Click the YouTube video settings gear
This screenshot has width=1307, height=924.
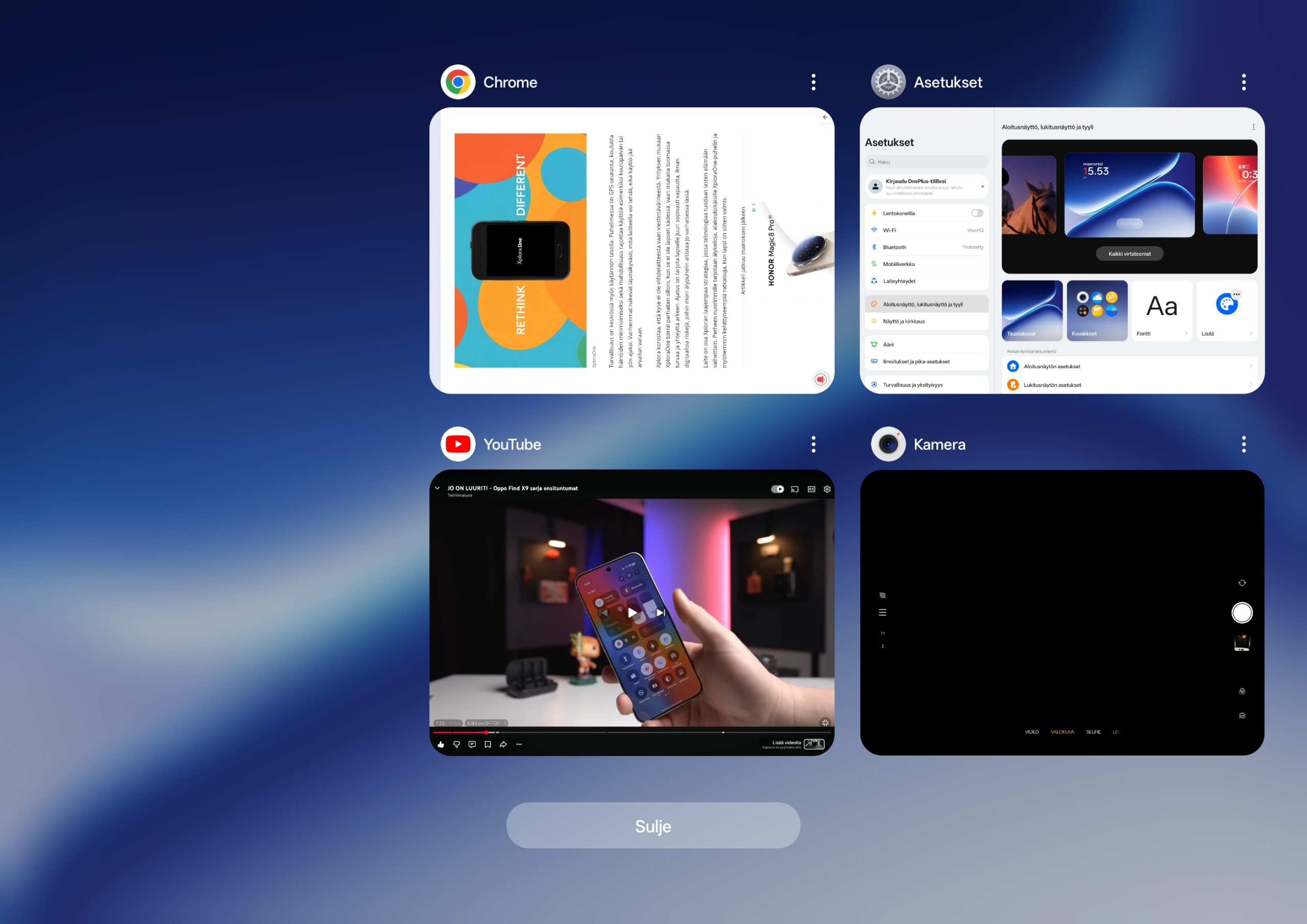pos(827,489)
